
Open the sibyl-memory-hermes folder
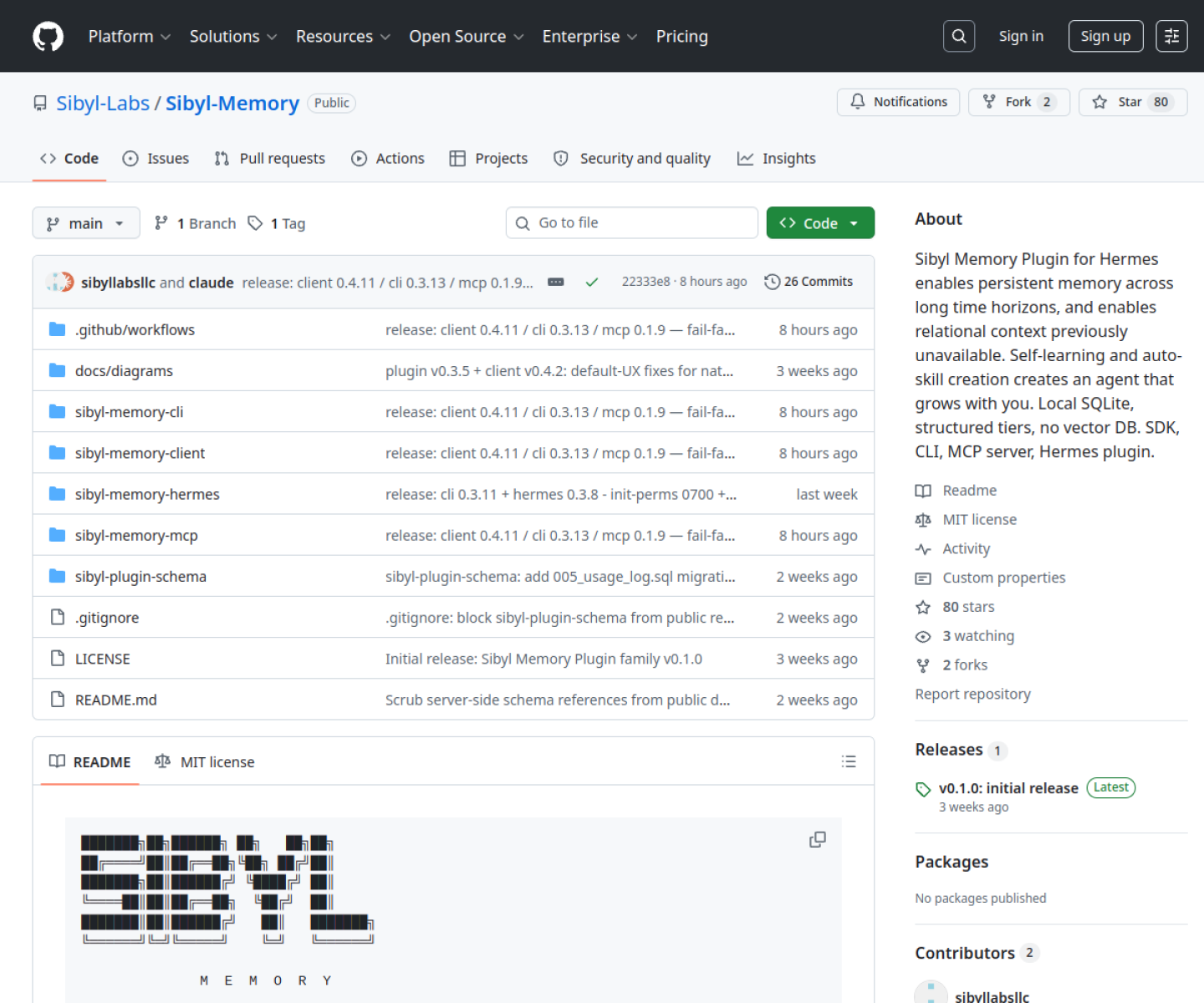click(x=147, y=494)
